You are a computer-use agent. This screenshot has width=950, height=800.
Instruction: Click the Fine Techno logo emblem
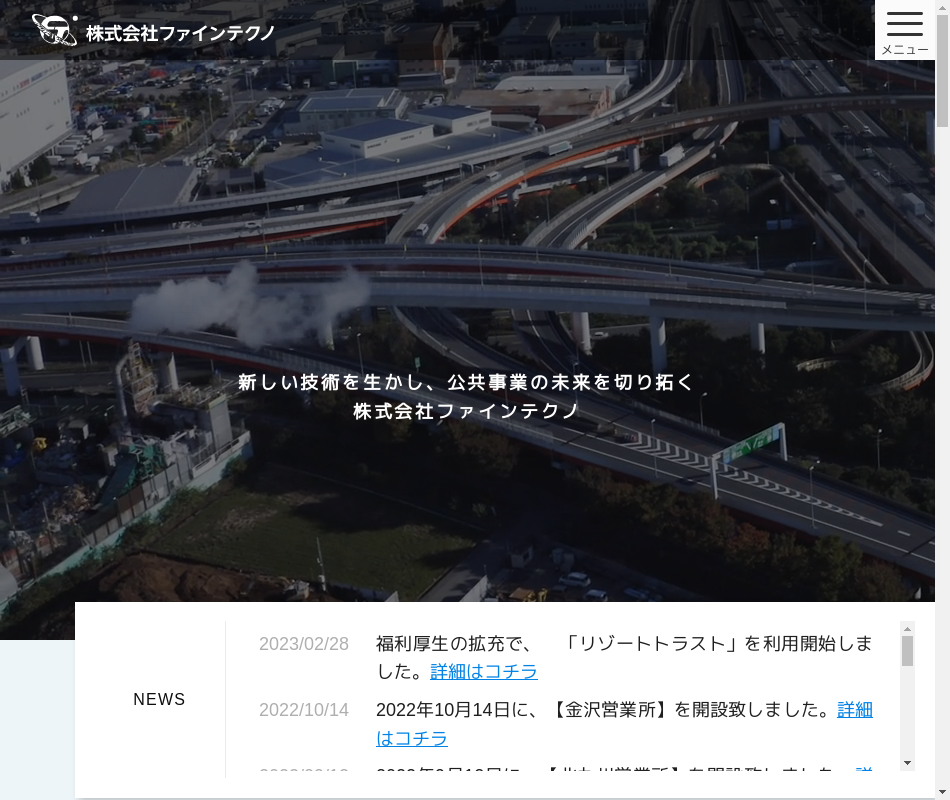[54, 30]
